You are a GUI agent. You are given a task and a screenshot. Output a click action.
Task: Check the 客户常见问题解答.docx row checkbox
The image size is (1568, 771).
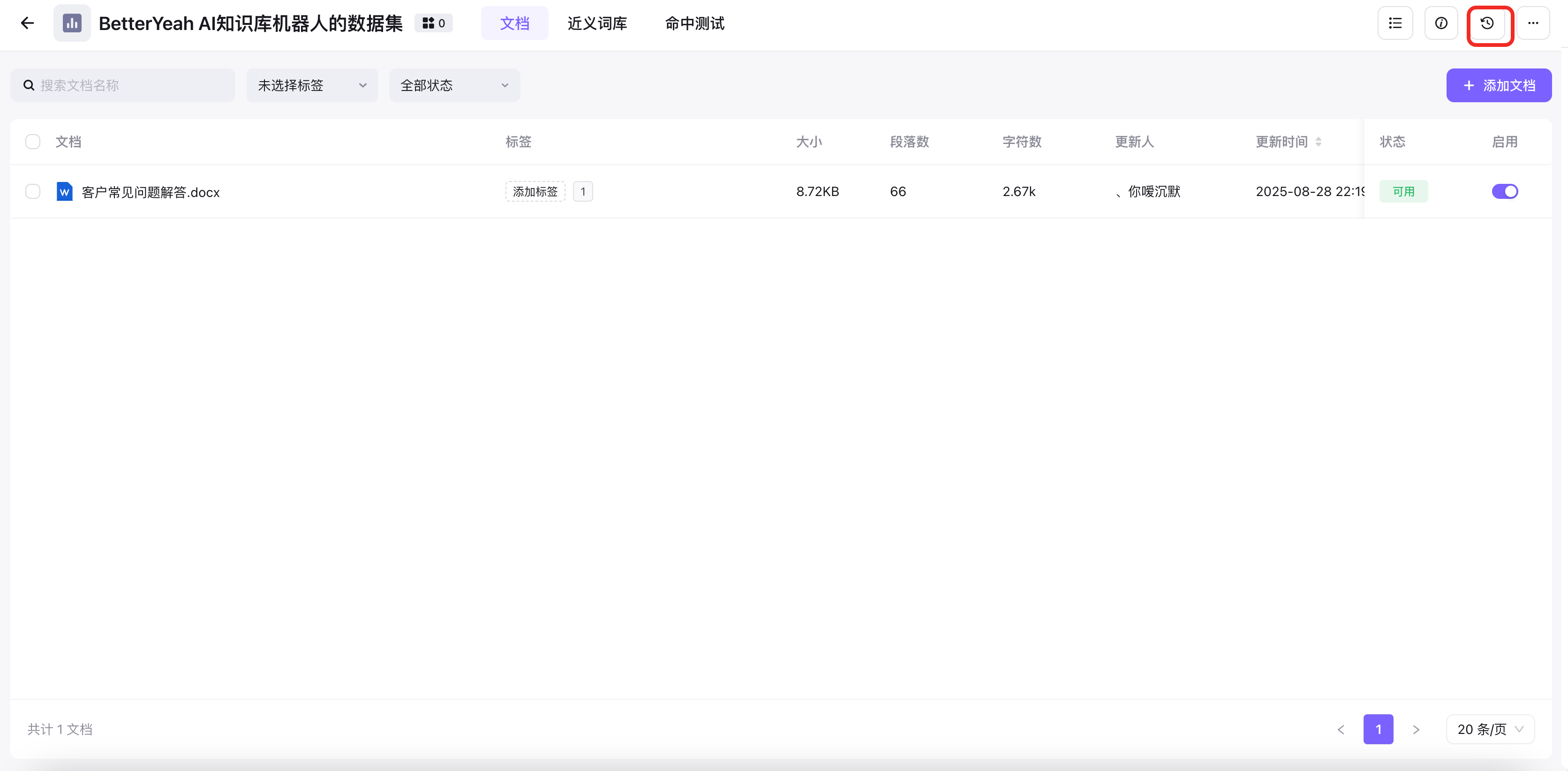click(x=33, y=191)
